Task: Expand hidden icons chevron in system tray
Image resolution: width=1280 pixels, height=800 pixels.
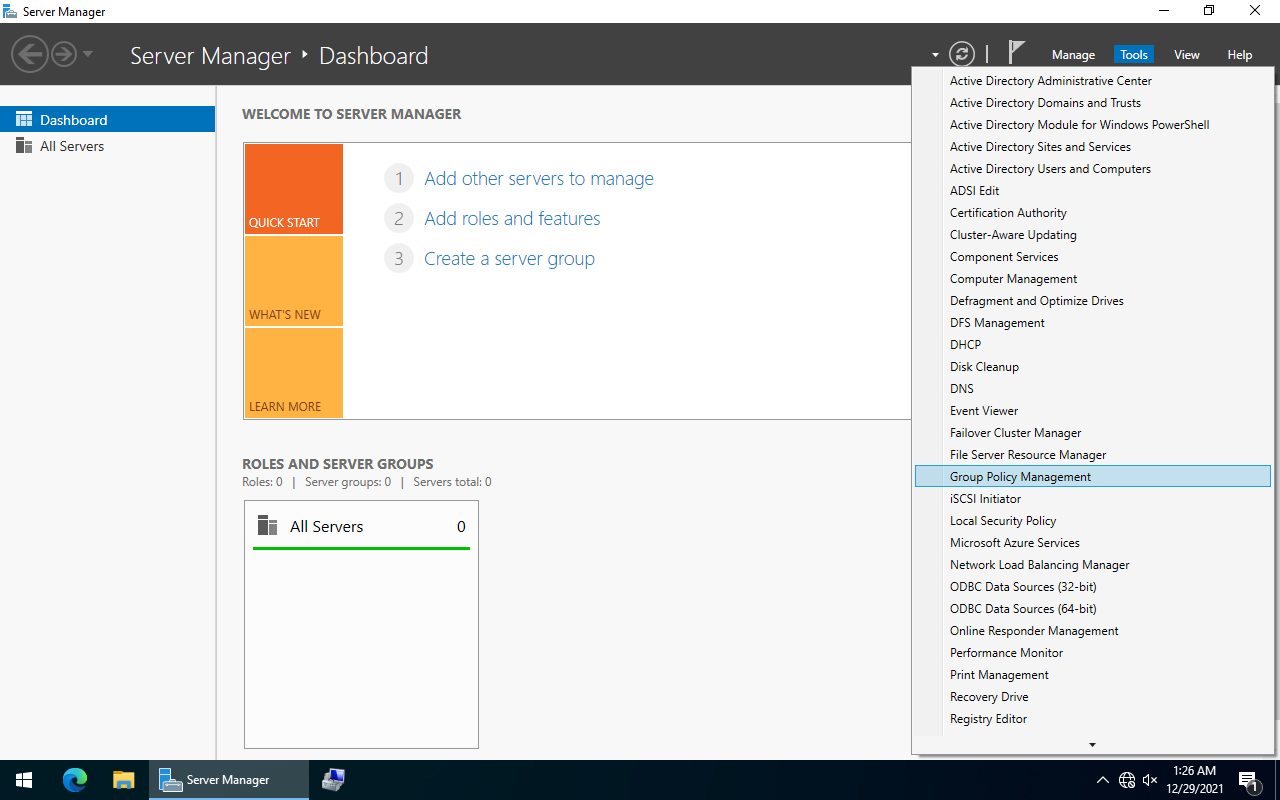Action: point(1102,779)
